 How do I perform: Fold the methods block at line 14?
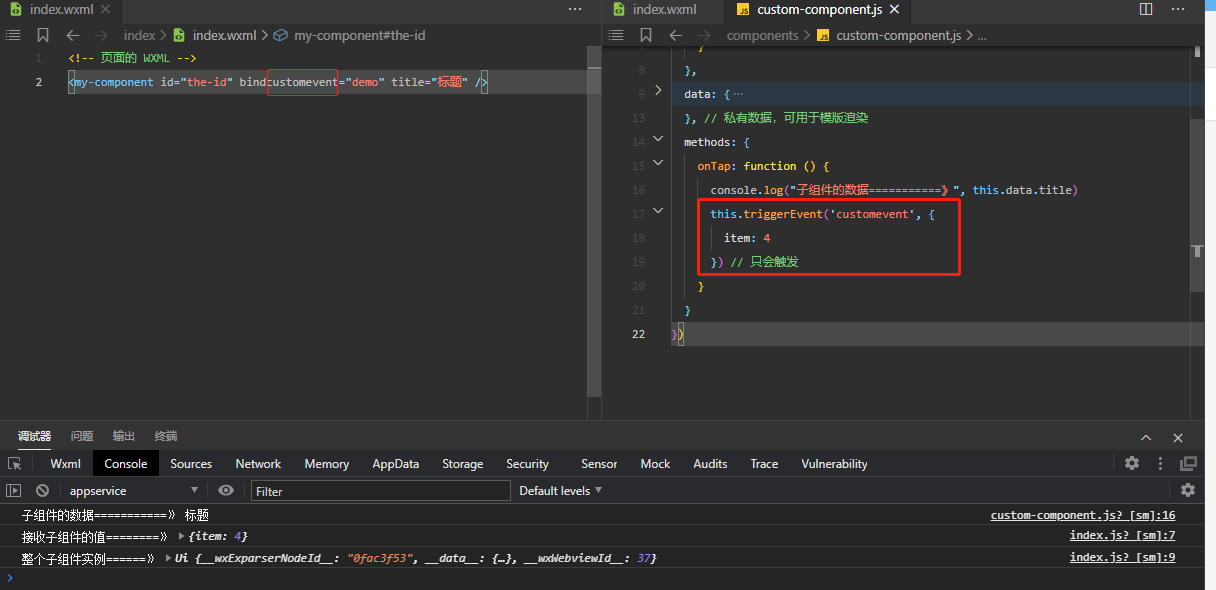click(x=658, y=139)
